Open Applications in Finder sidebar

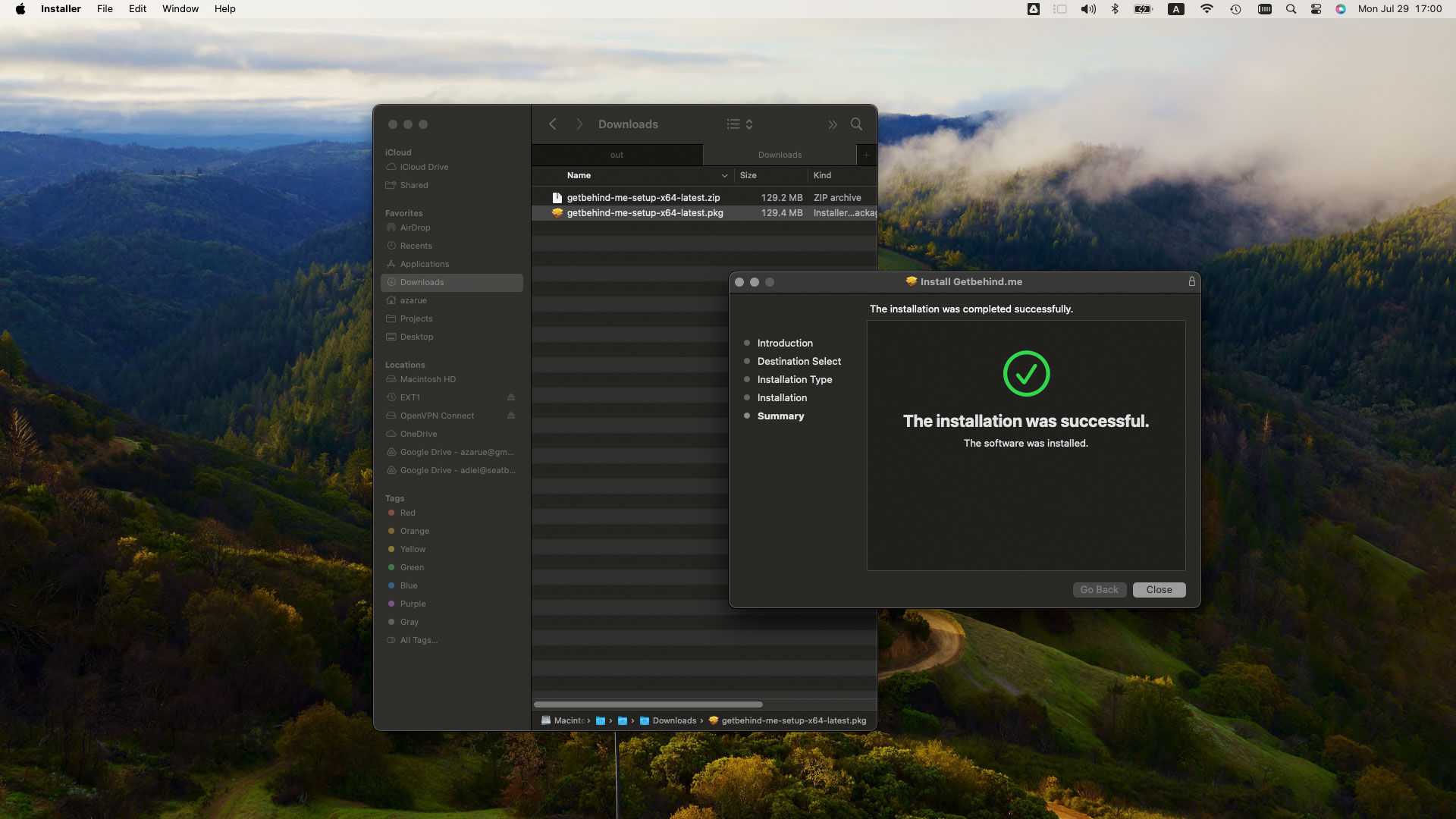click(x=424, y=264)
